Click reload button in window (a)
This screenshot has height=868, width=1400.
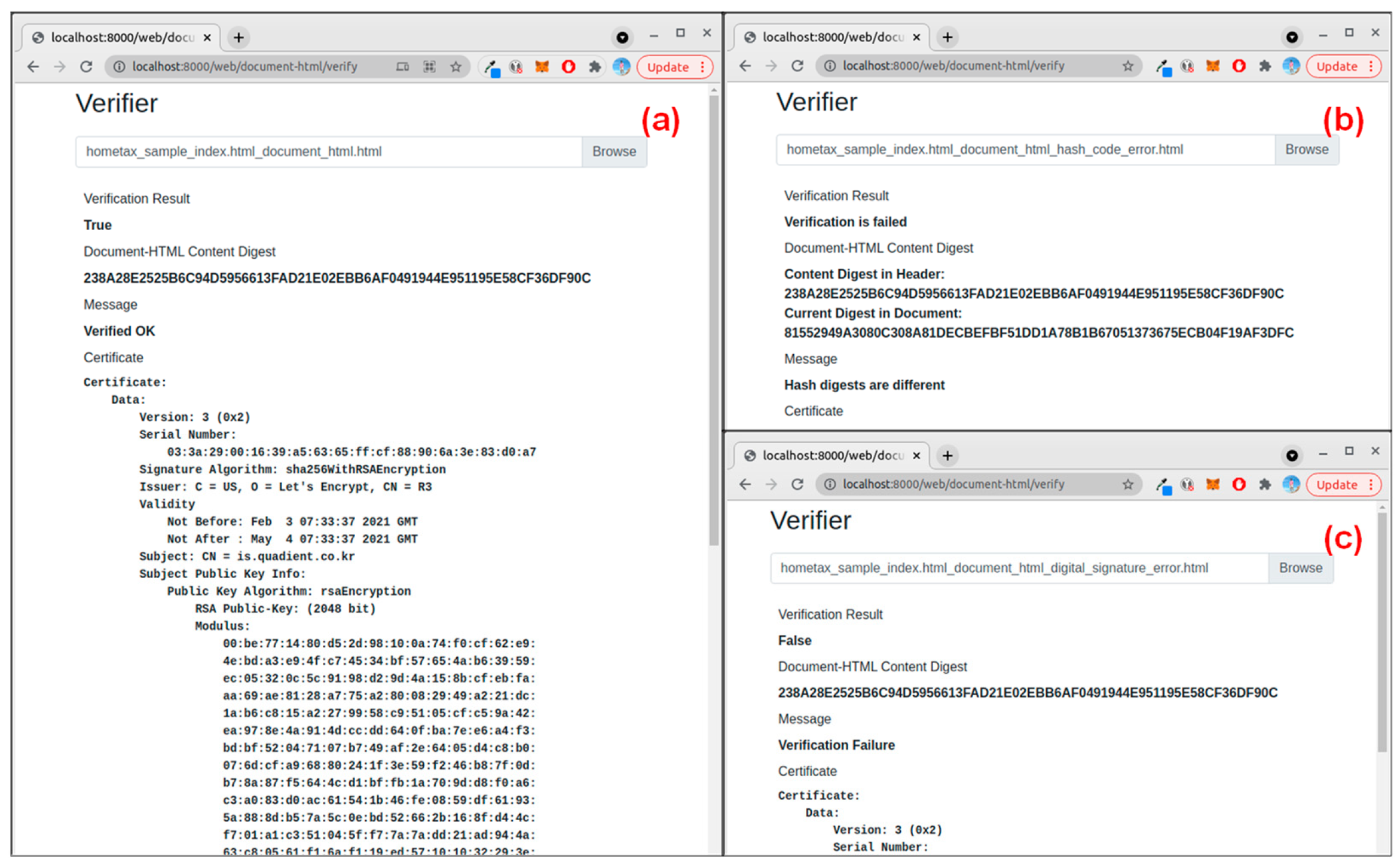pos(86,66)
